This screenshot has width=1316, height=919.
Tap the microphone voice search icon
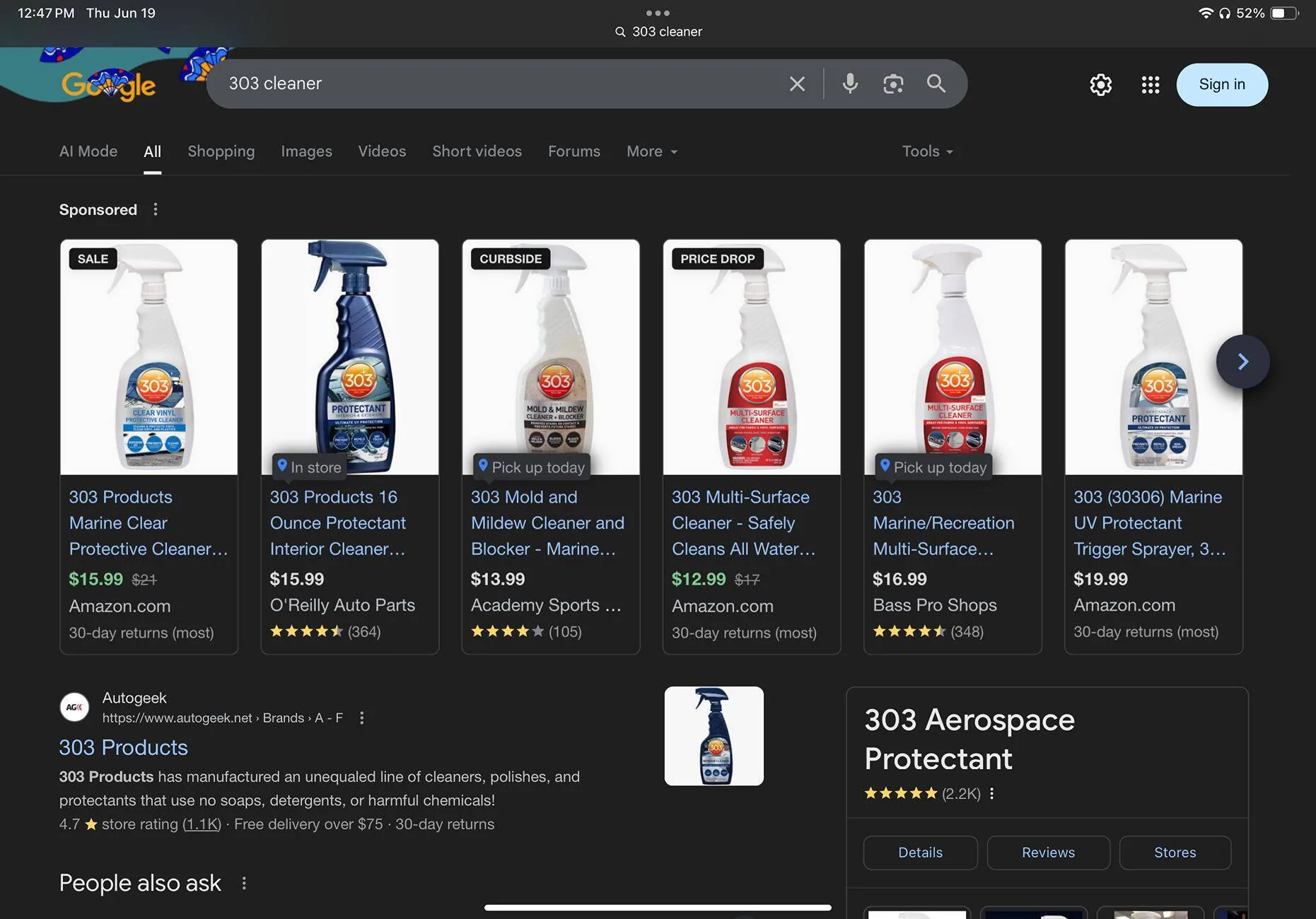pos(850,84)
